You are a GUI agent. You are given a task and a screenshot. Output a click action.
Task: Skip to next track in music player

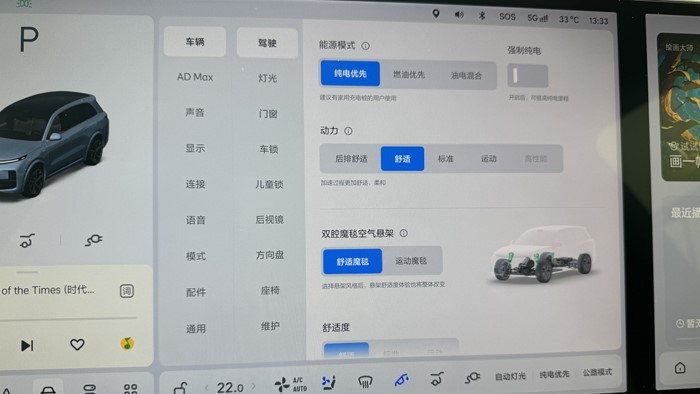tap(27, 345)
